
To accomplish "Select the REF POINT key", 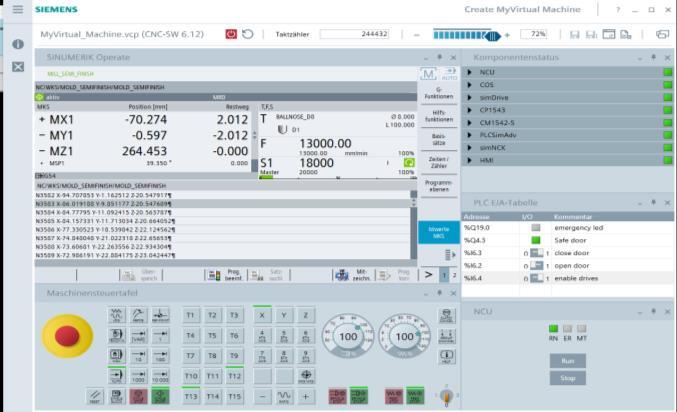I will click(160, 315).
